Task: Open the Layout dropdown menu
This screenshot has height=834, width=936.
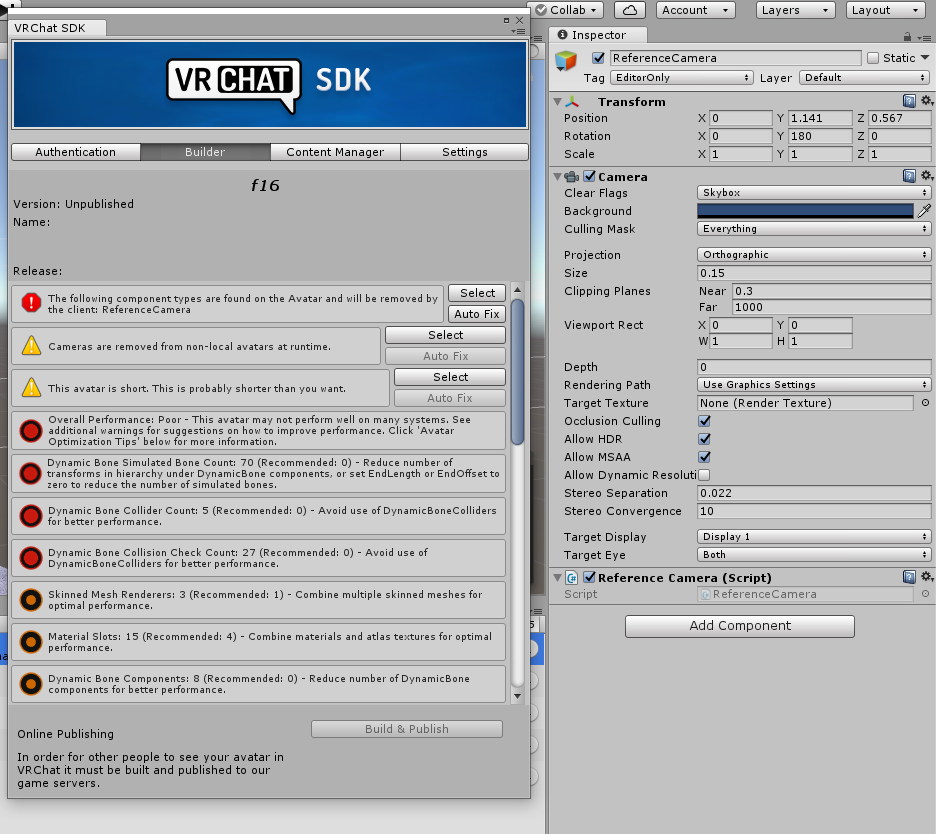Action: coord(885,10)
